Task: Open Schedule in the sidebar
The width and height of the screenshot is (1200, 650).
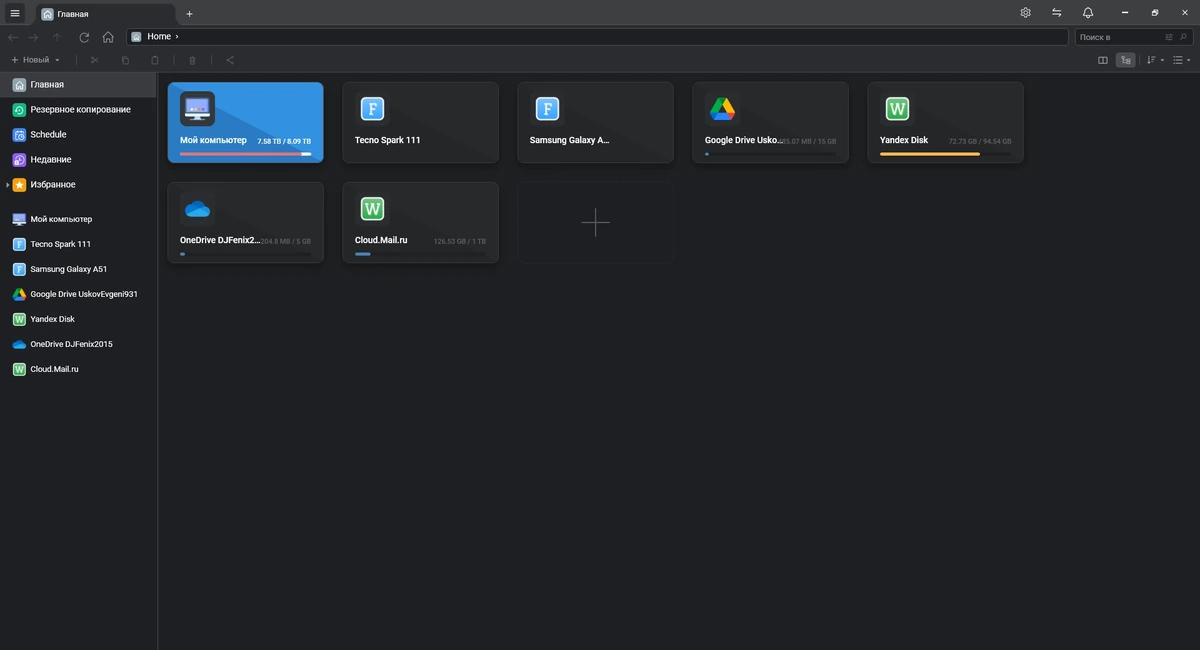Action: click(x=78, y=135)
